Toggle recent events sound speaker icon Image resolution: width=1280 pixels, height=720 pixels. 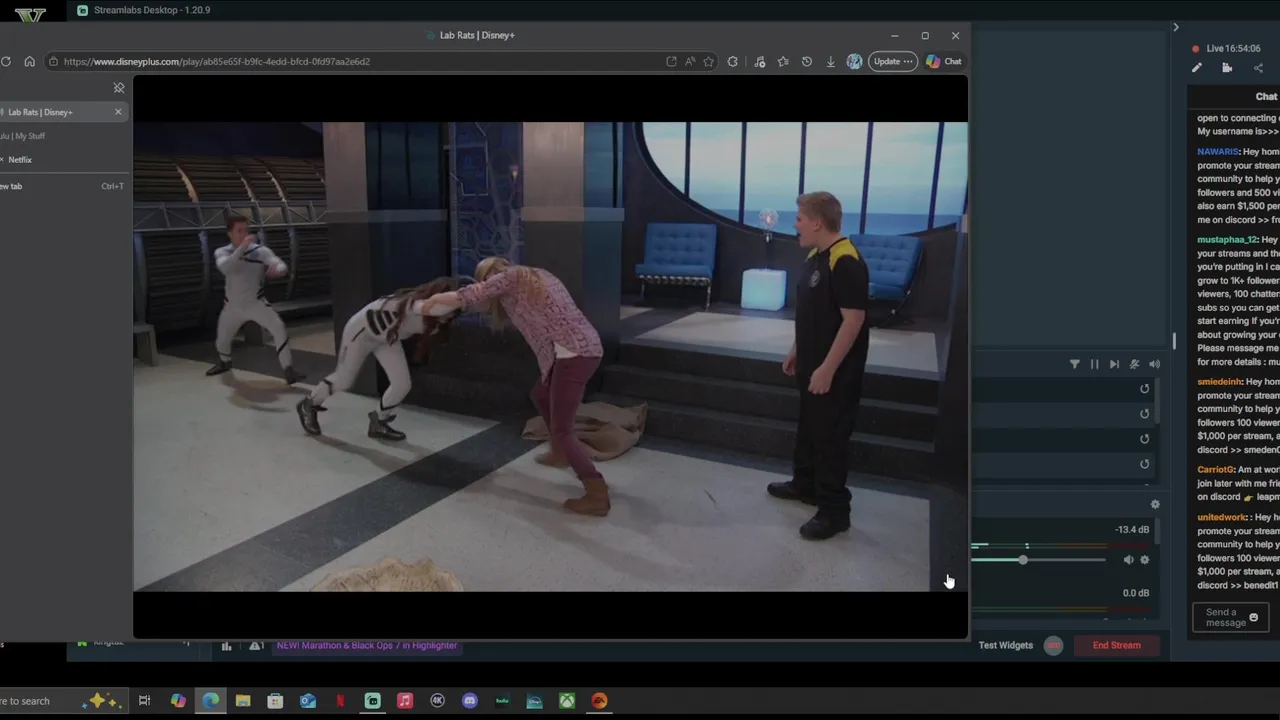click(1154, 364)
